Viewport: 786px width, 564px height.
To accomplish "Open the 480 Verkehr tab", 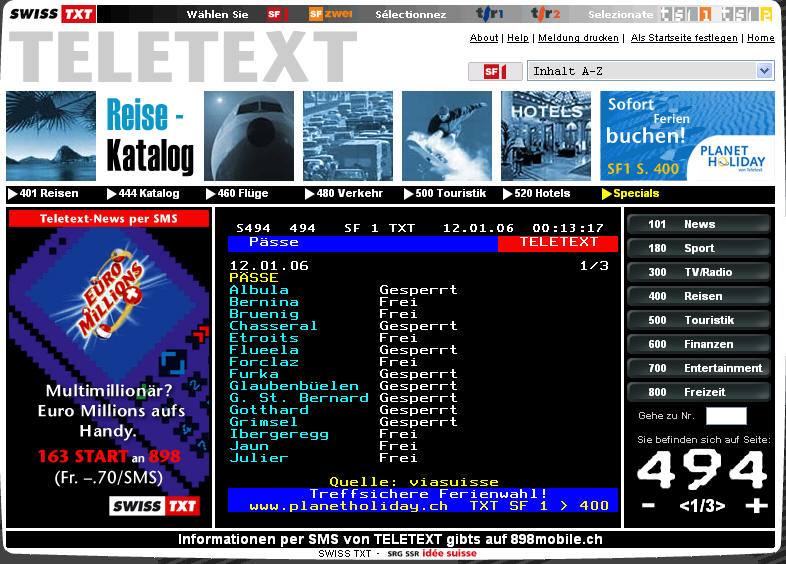I will [344, 194].
